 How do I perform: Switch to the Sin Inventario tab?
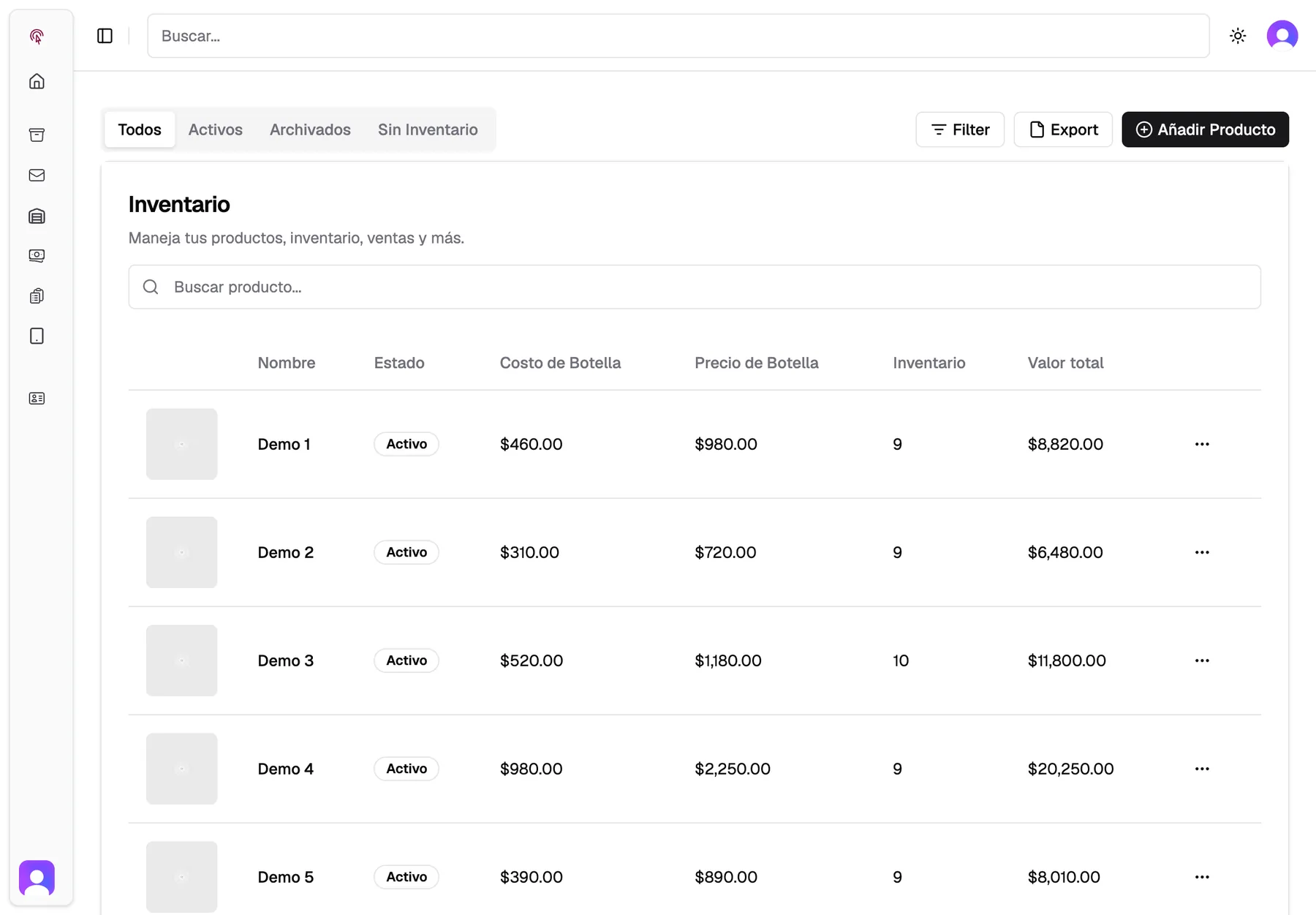pyautogui.click(x=428, y=129)
